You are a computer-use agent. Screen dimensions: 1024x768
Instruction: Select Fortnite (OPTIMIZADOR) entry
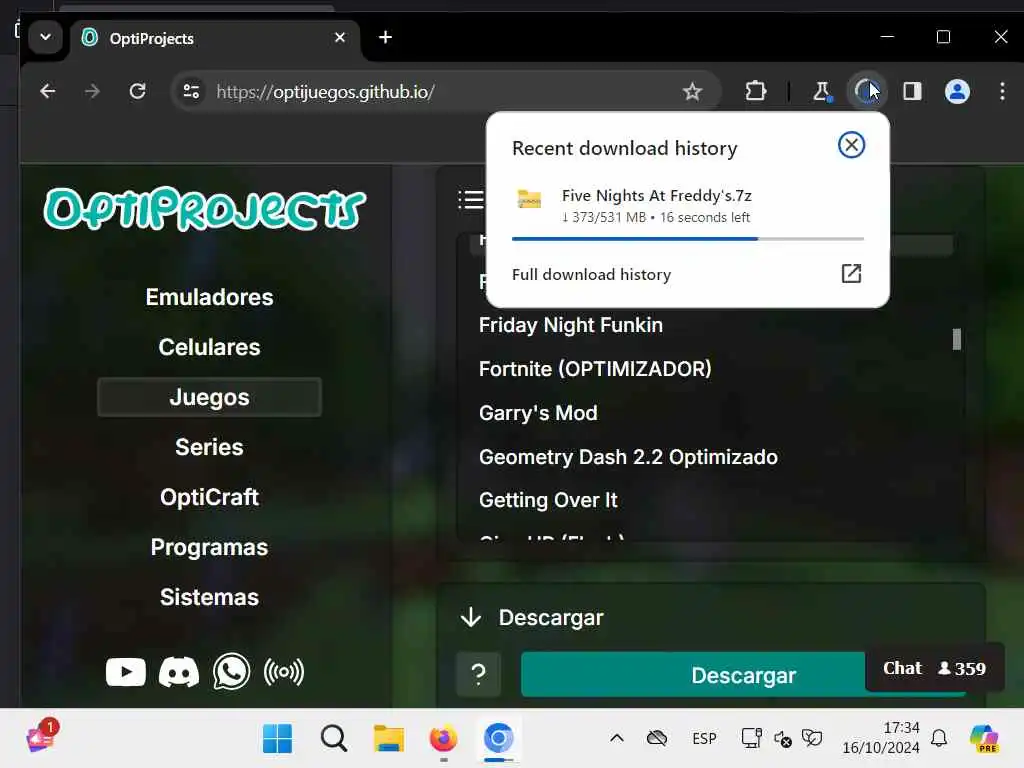[595, 369]
